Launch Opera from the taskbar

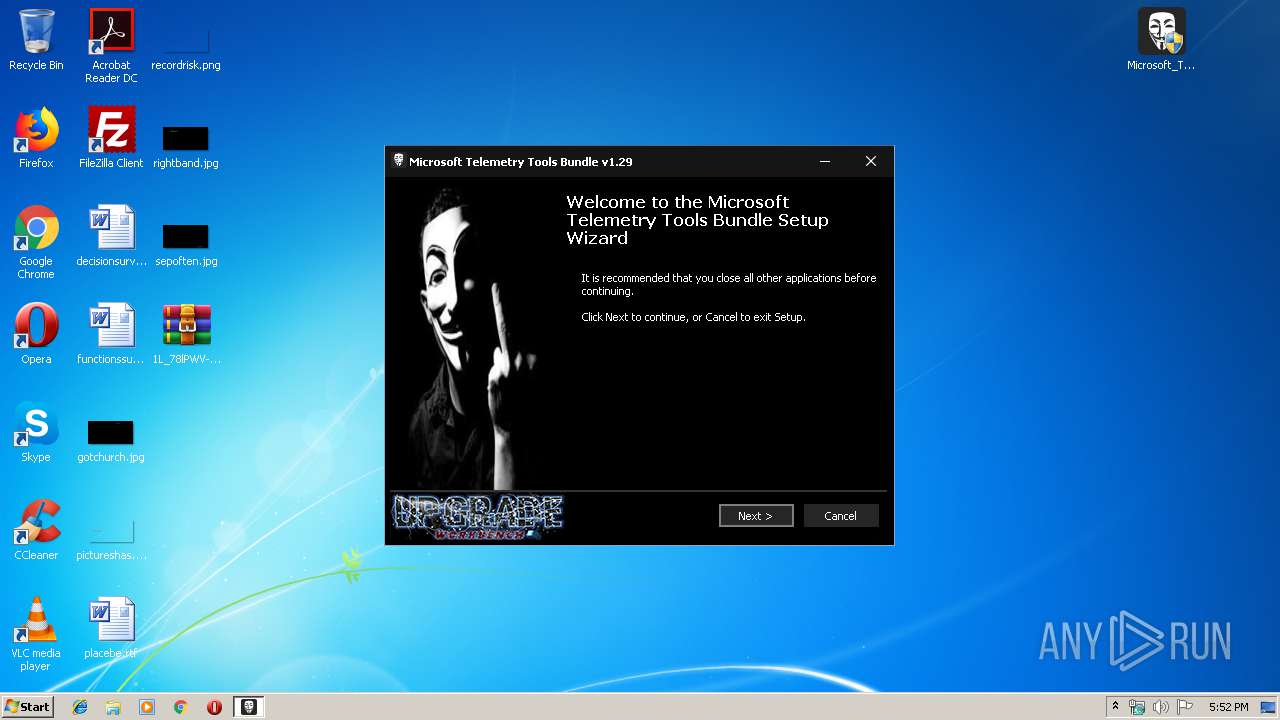click(x=214, y=707)
